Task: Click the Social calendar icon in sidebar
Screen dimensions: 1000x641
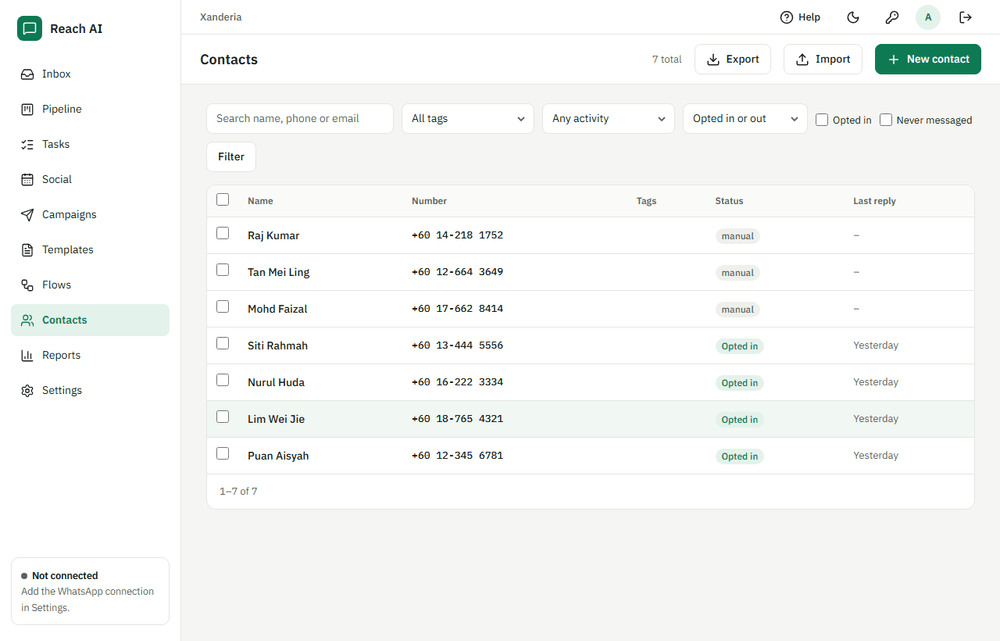Action: point(27,179)
